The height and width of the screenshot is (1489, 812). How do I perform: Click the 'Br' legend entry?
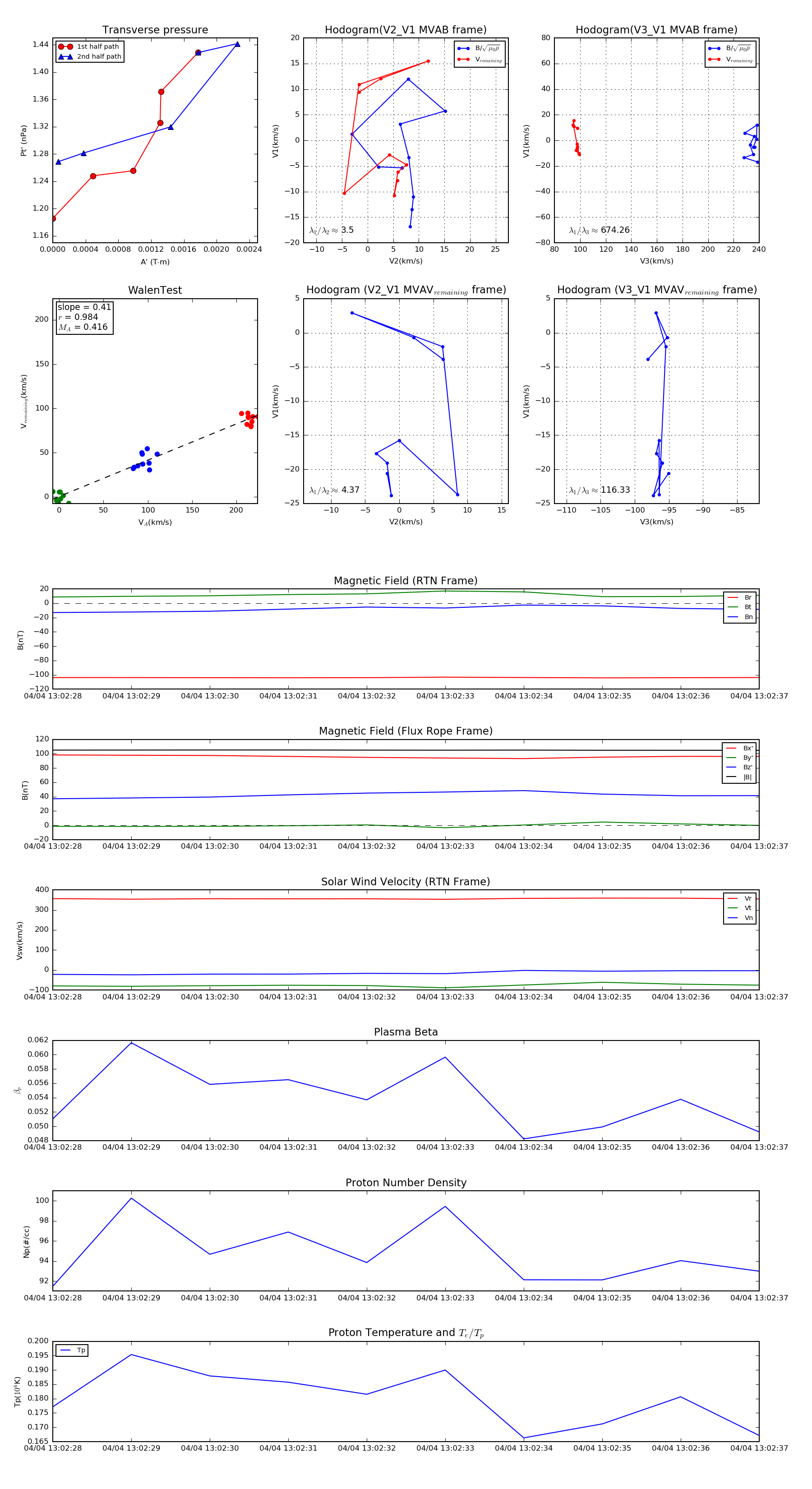pyautogui.click(x=740, y=598)
